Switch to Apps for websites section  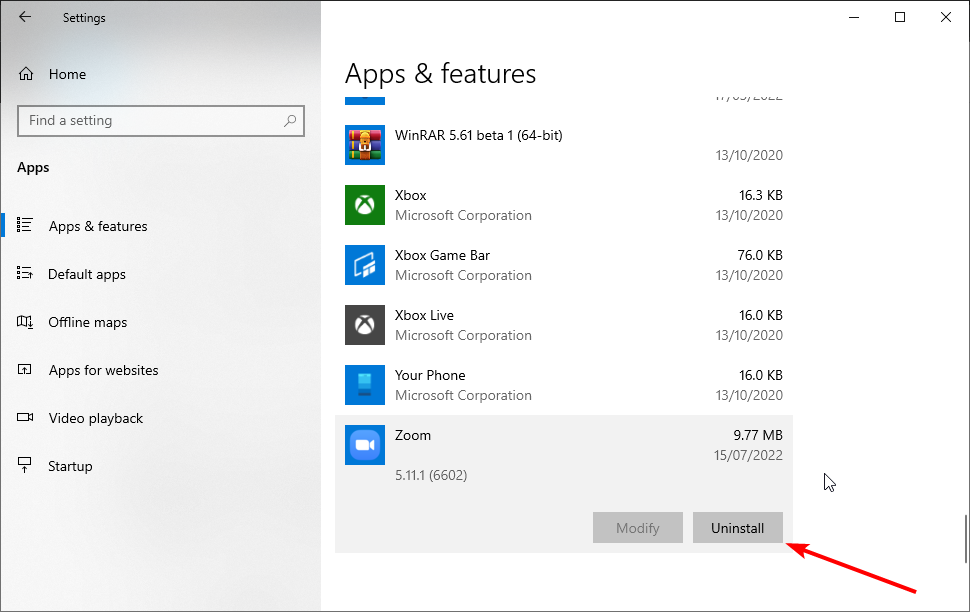tap(103, 370)
